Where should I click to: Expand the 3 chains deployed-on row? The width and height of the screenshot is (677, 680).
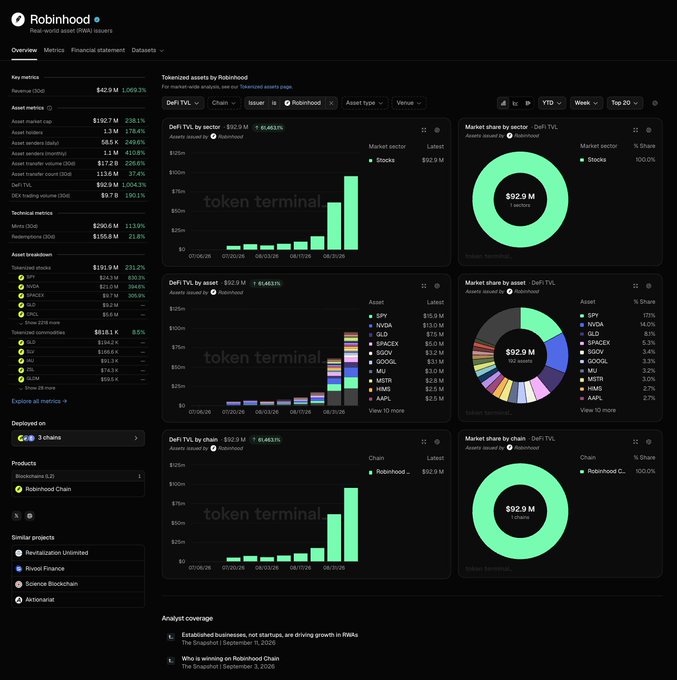[x=78, y=438]
